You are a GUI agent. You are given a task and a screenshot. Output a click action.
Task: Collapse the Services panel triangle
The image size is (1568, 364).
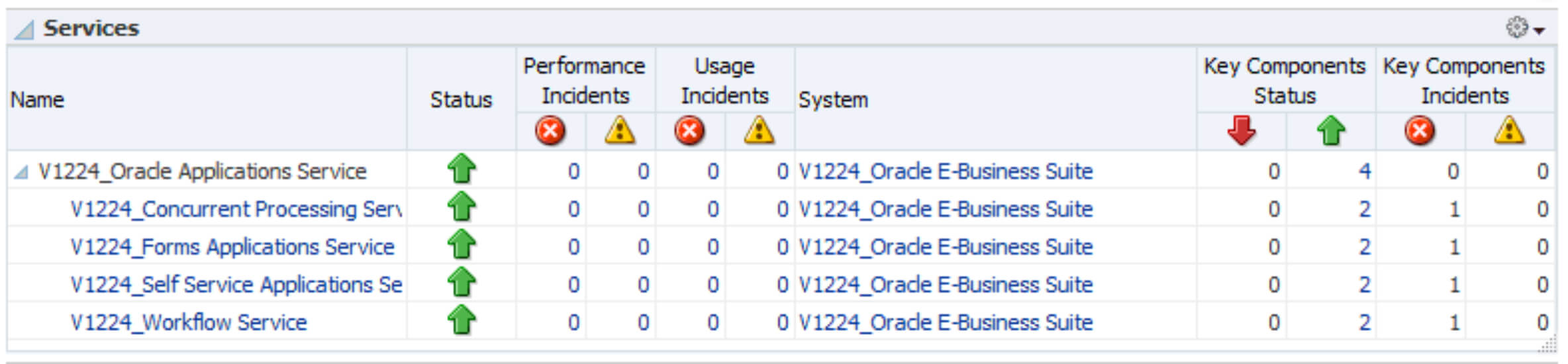coord(24,30)
